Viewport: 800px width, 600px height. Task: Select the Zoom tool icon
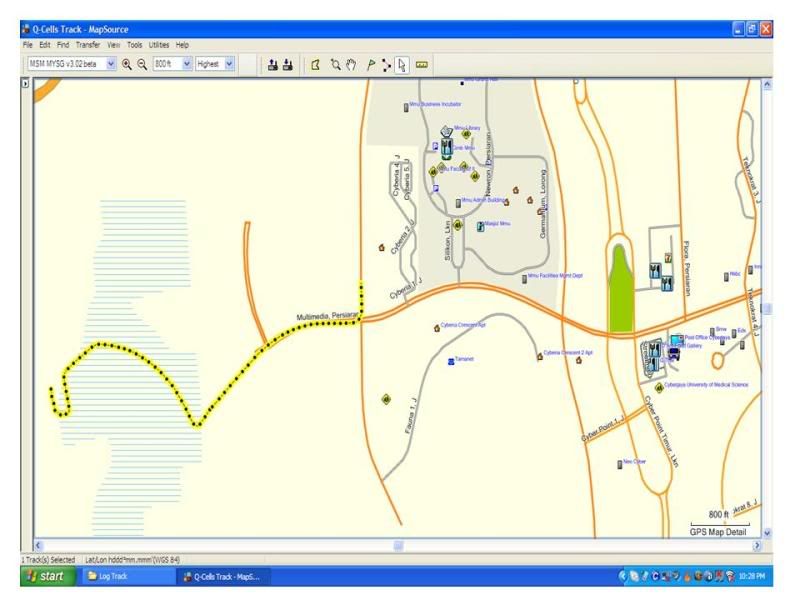335,65
